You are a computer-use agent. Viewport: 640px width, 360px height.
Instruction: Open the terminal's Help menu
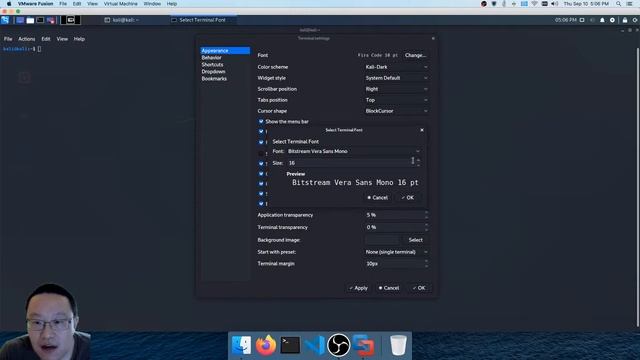[79, 39]
